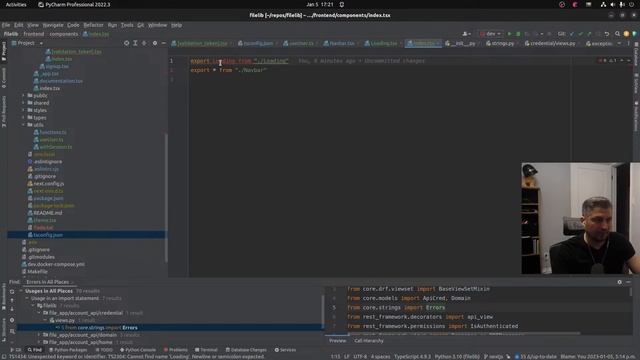Click the next occurrence down arrow in Find panel
Image resolution: width=640 pixels, height=360 pixels.
12,309
